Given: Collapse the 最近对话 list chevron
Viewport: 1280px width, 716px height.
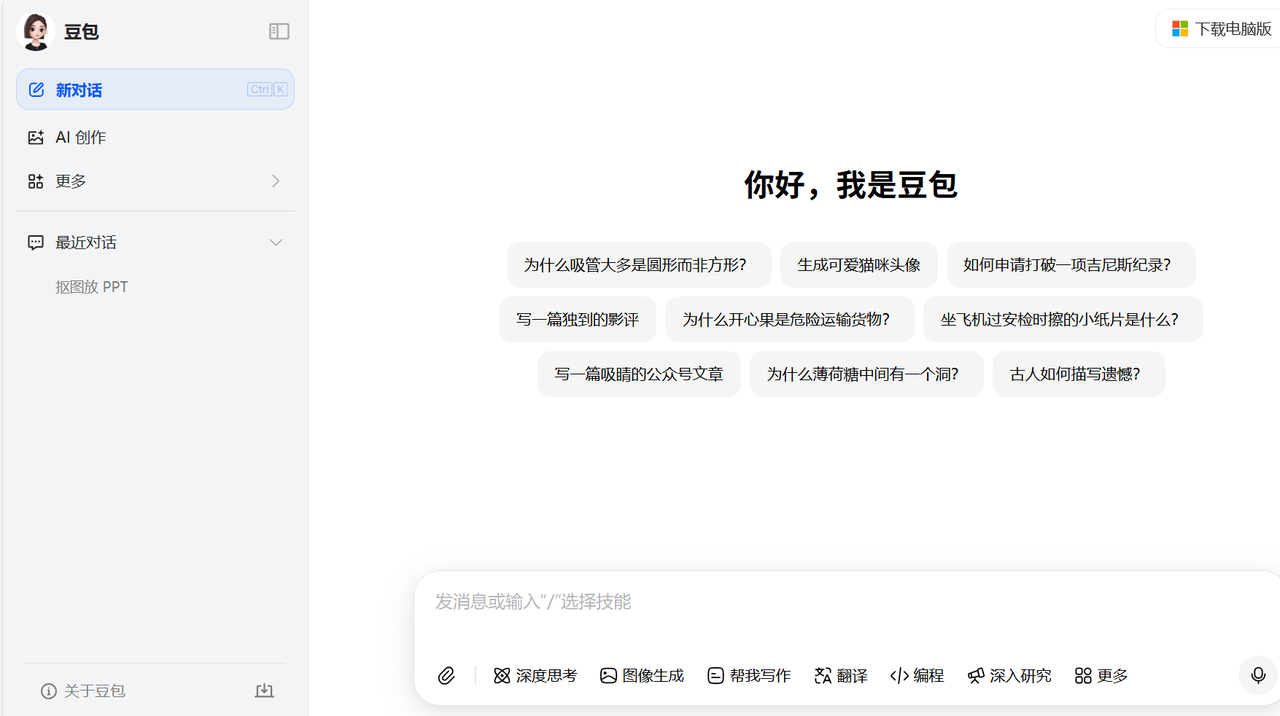Looking at the screenshot, I should point(276,243).
